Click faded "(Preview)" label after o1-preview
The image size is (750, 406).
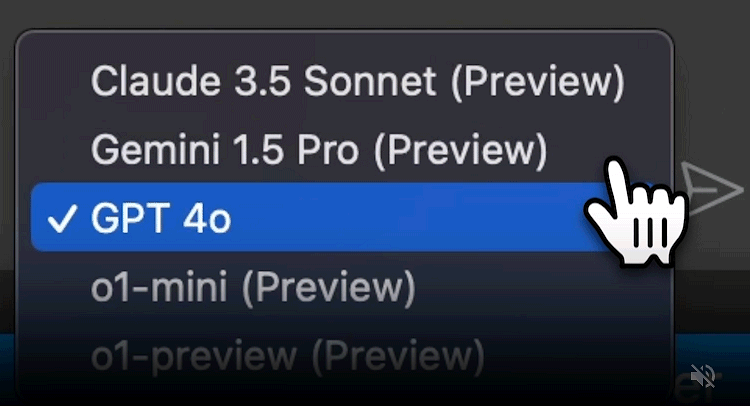click(x=398, y=357)
